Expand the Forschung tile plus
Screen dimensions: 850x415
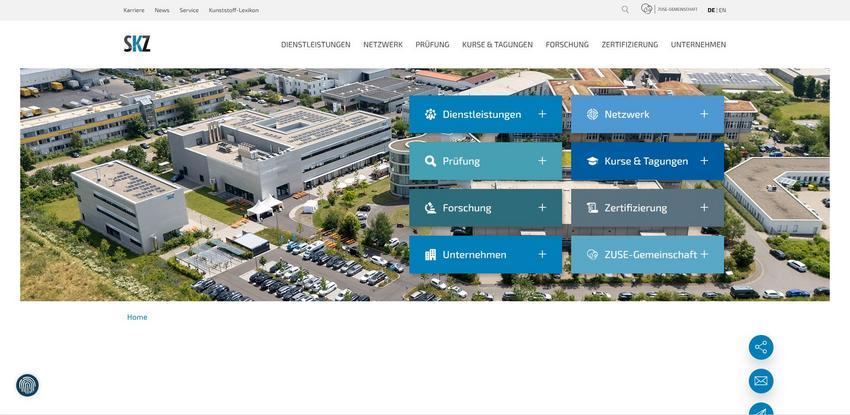[542, 208]
